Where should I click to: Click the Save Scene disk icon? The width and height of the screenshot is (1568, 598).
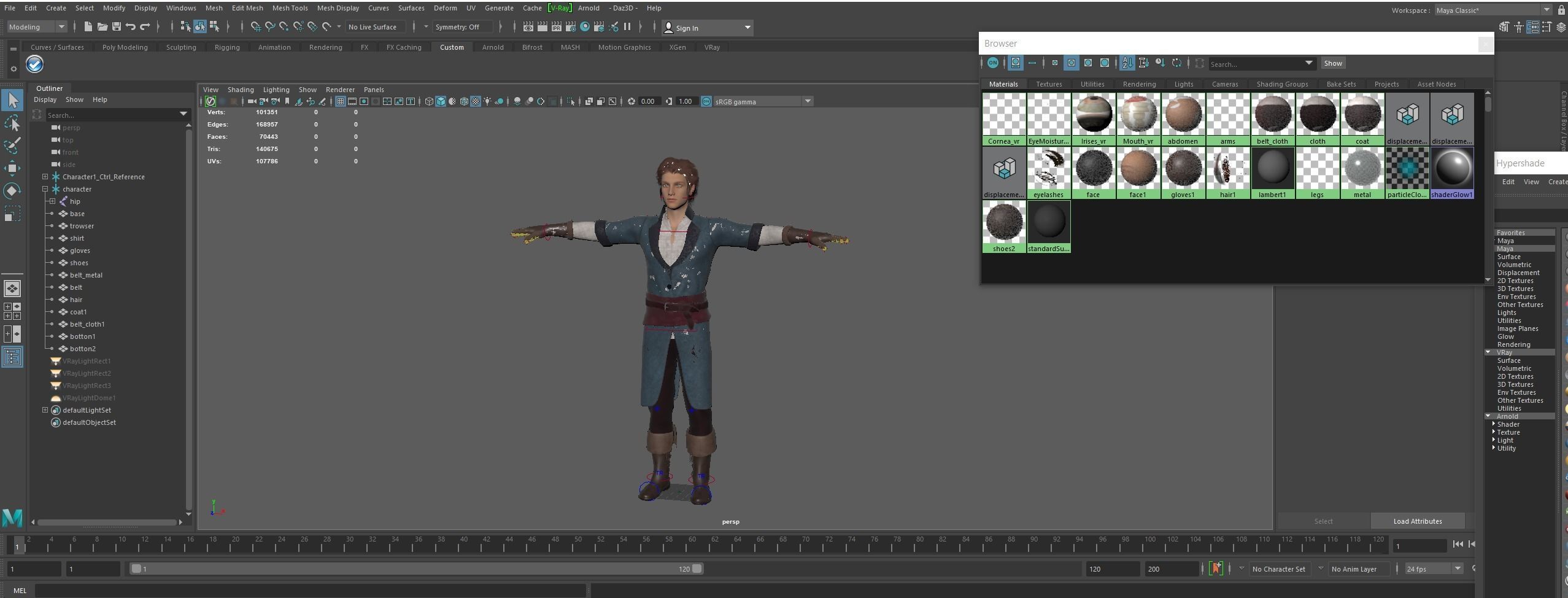tap(116, 26)
